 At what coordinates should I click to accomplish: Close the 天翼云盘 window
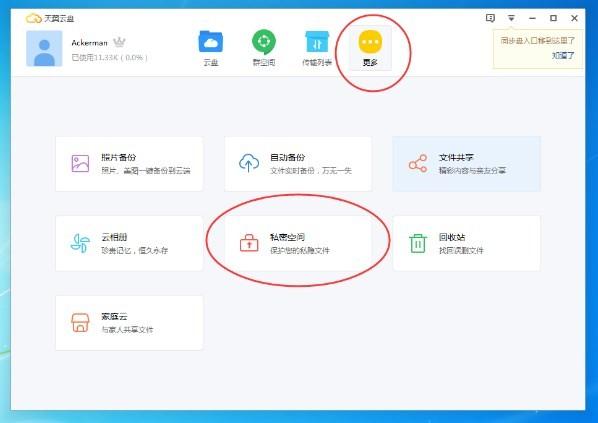click(574, 18)
